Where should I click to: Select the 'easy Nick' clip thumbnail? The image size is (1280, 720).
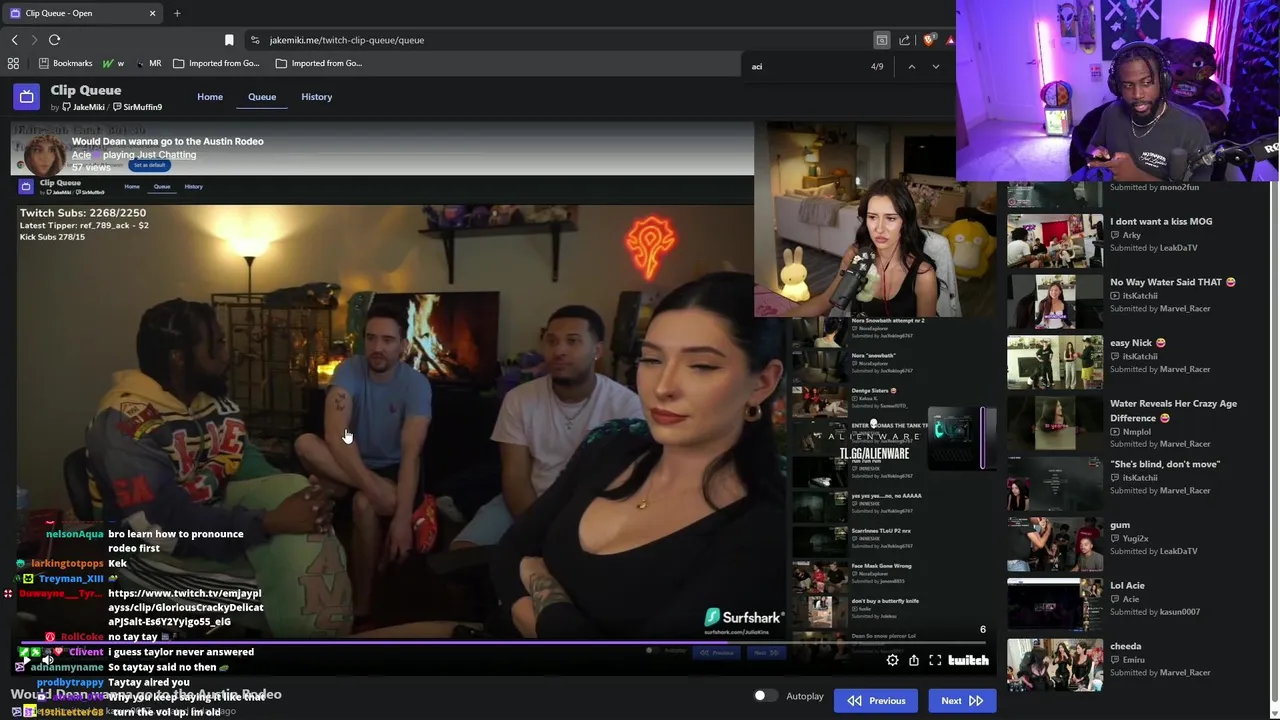point(1055,361)
